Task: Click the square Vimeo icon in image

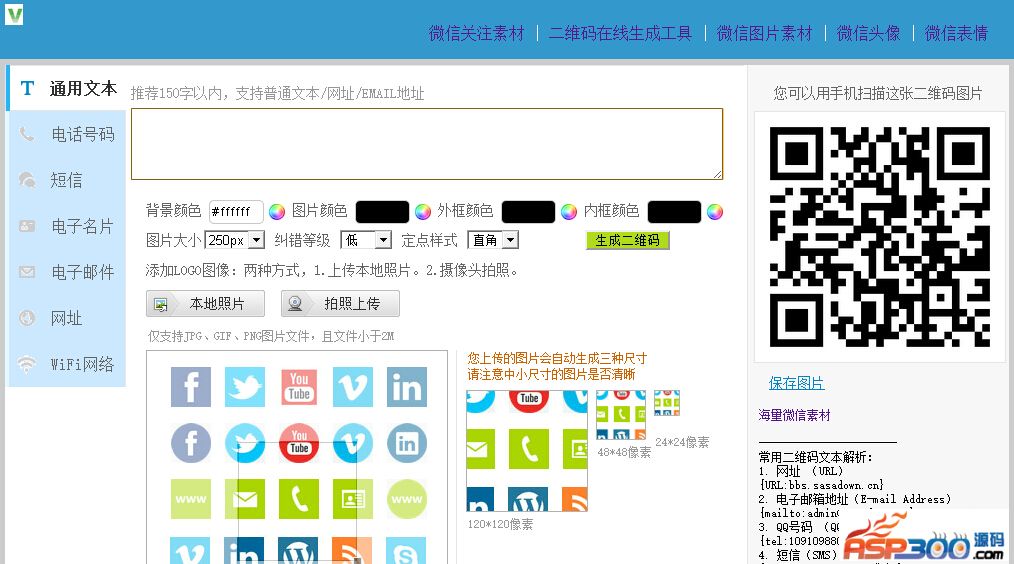Action: [x=353, y=387]
